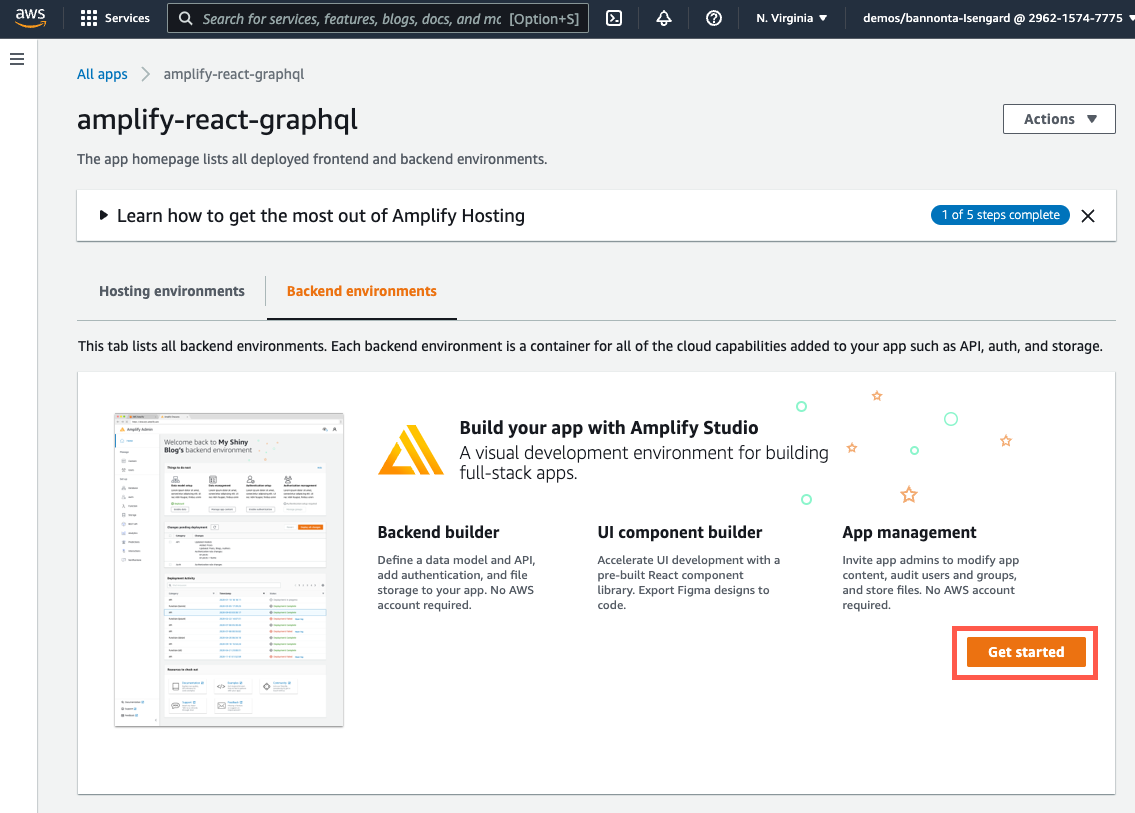Click the search magnifier icon
The width and height of the screenshot is (1135, 813).
point(184,18)
